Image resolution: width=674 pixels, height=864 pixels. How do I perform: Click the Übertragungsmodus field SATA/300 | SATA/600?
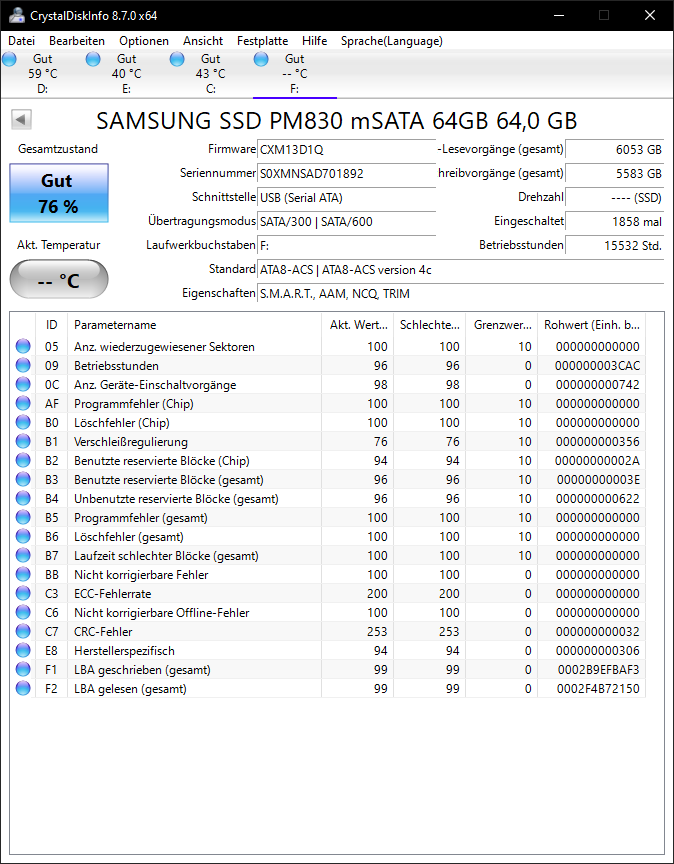click(347, 222)
